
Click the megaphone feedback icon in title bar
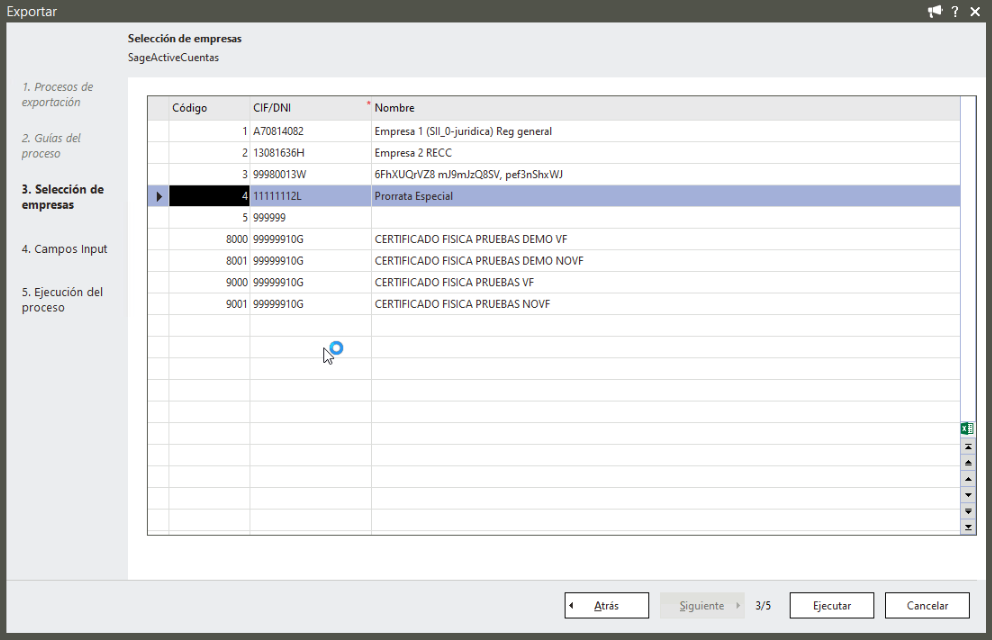coord(935,11)
